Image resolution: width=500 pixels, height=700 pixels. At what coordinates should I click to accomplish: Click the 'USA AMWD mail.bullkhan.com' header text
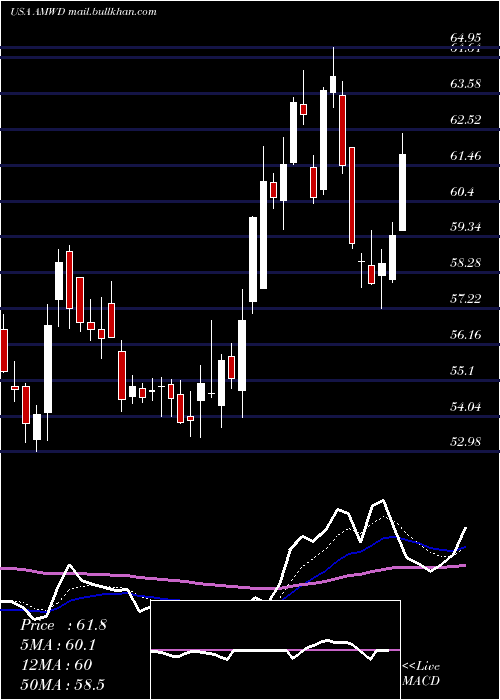click(x=83, y=12)
